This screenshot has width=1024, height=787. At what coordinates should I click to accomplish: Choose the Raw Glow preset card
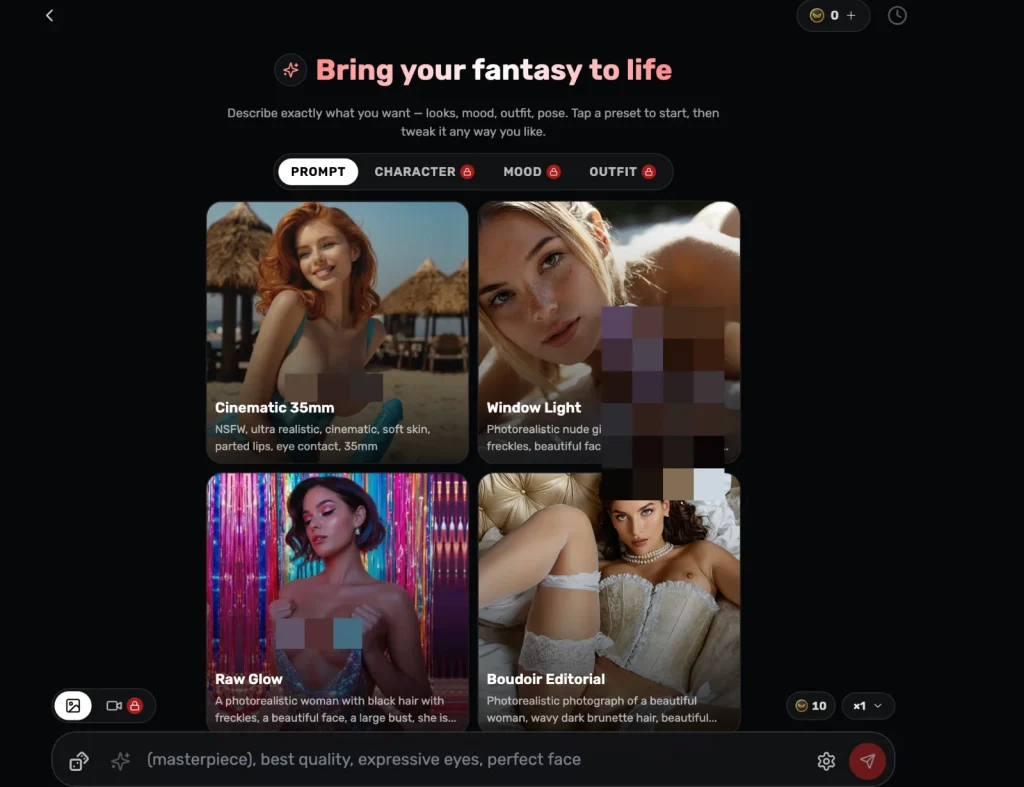click(337, 602)
